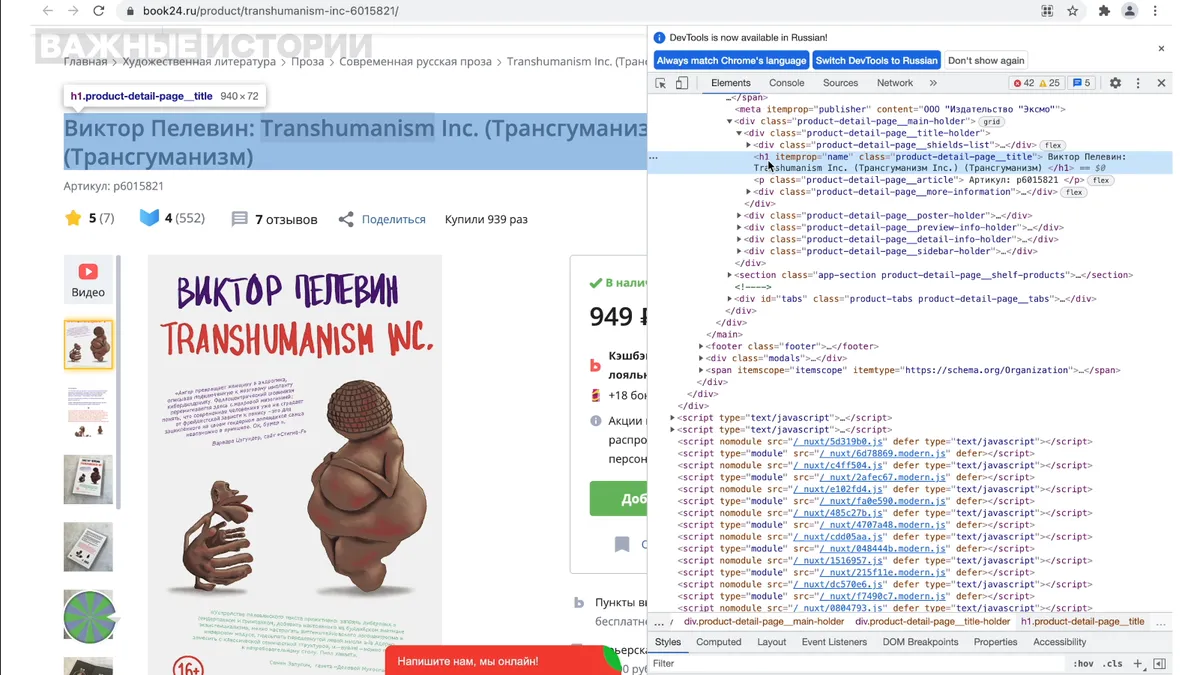Activate the DevTools element inspector picker
The height and width of the screenshot is (675, 1200).
[661, 83]
